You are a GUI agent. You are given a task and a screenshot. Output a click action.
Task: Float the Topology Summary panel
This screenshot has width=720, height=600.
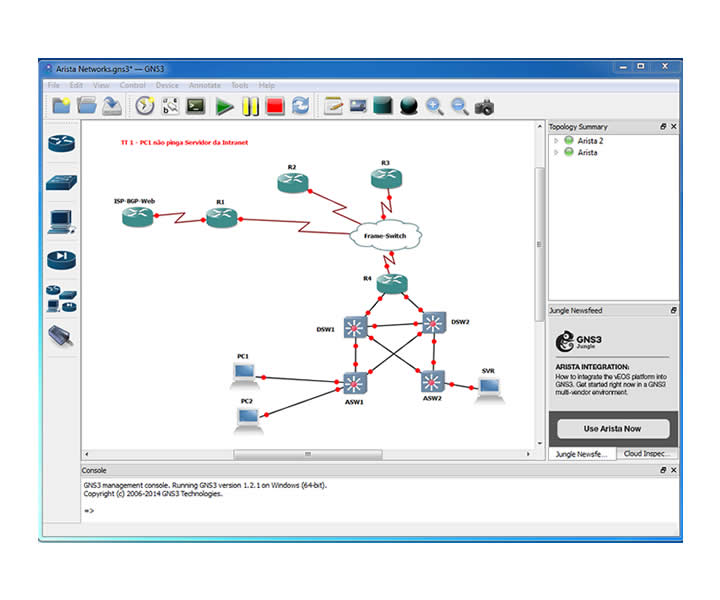pyautogui.click(x=663, y=127)
